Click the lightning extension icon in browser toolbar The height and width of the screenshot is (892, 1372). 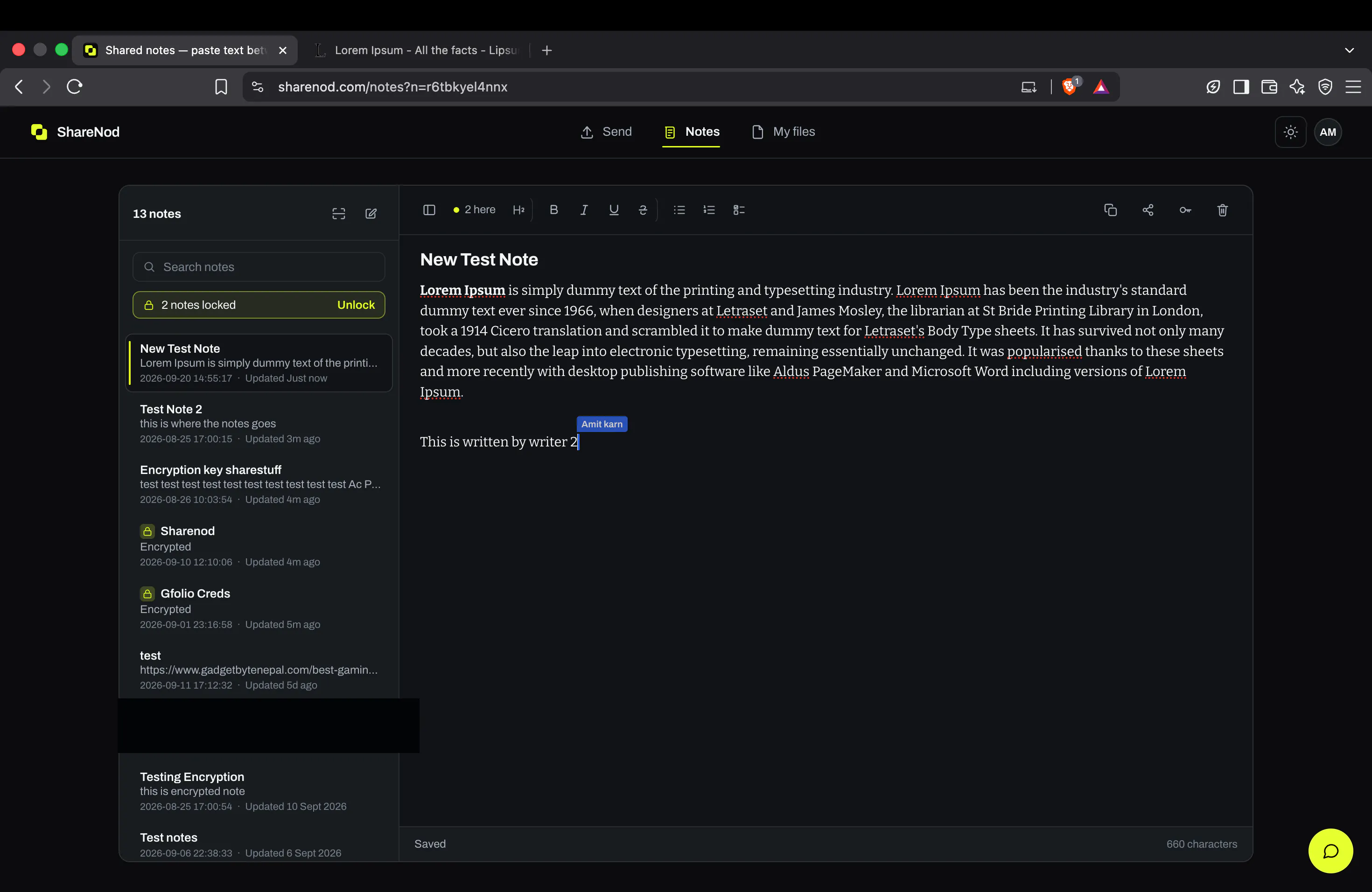pos(1213,87)
